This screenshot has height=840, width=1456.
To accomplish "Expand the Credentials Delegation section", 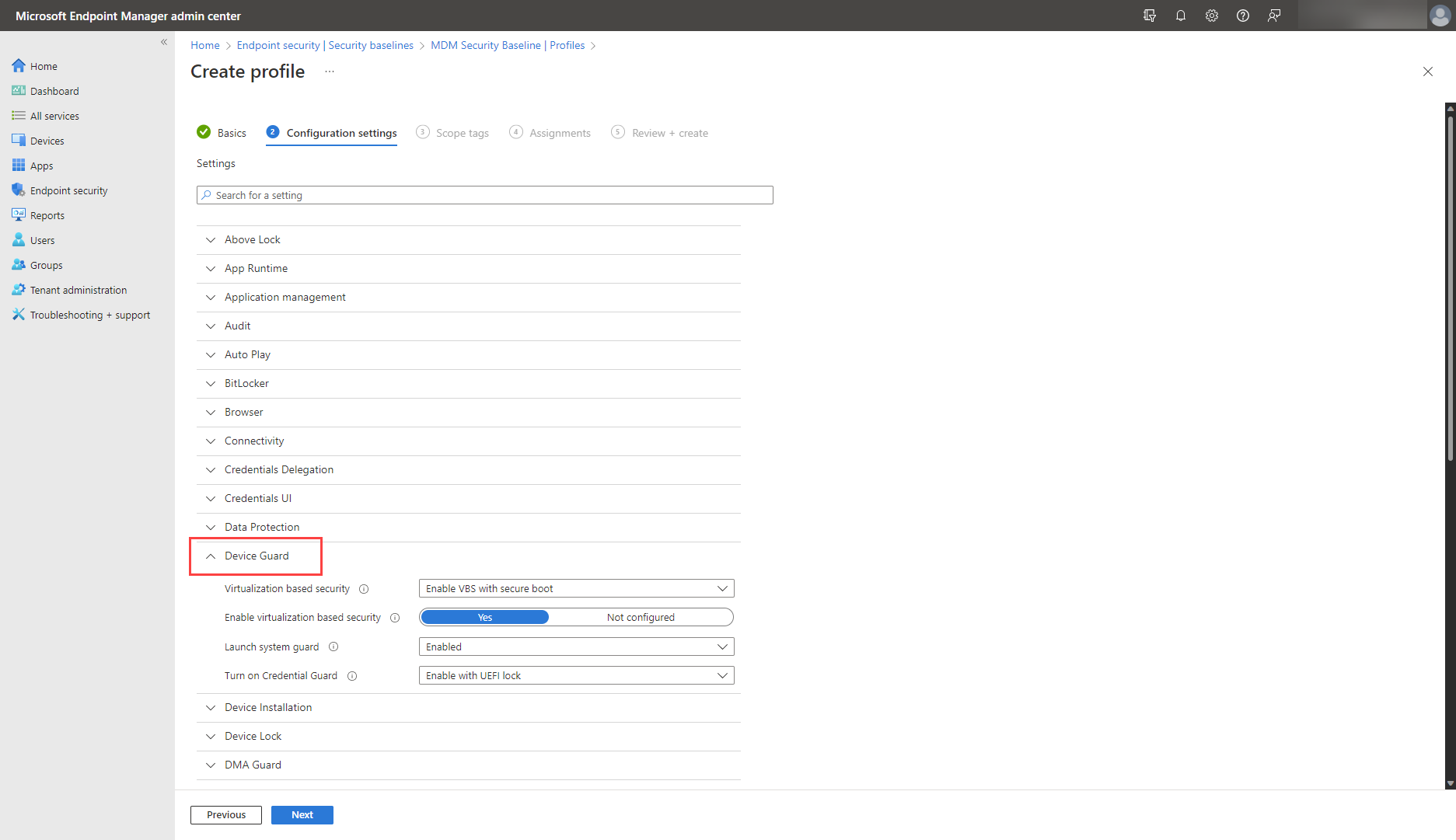I will [469, 469].
